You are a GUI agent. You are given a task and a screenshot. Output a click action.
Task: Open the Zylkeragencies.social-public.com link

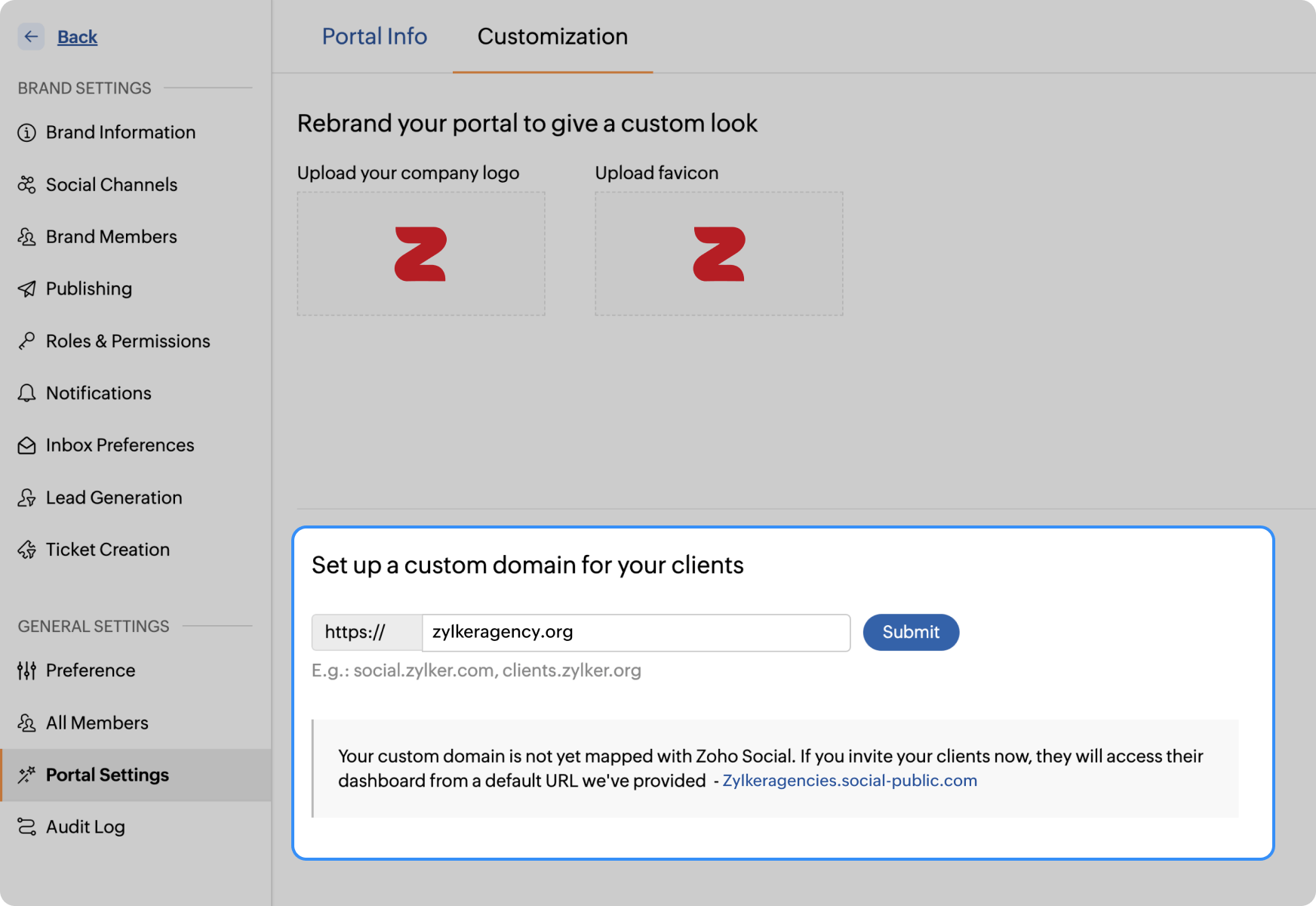(x=850, y=781)
